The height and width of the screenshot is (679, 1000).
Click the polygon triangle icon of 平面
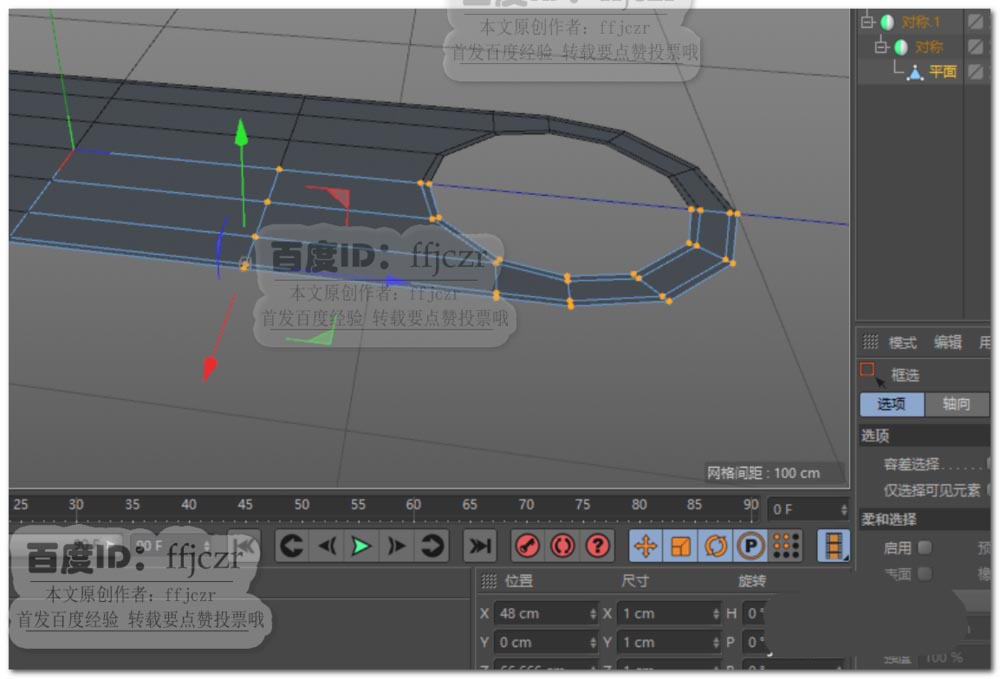click(x=916, y=72)
